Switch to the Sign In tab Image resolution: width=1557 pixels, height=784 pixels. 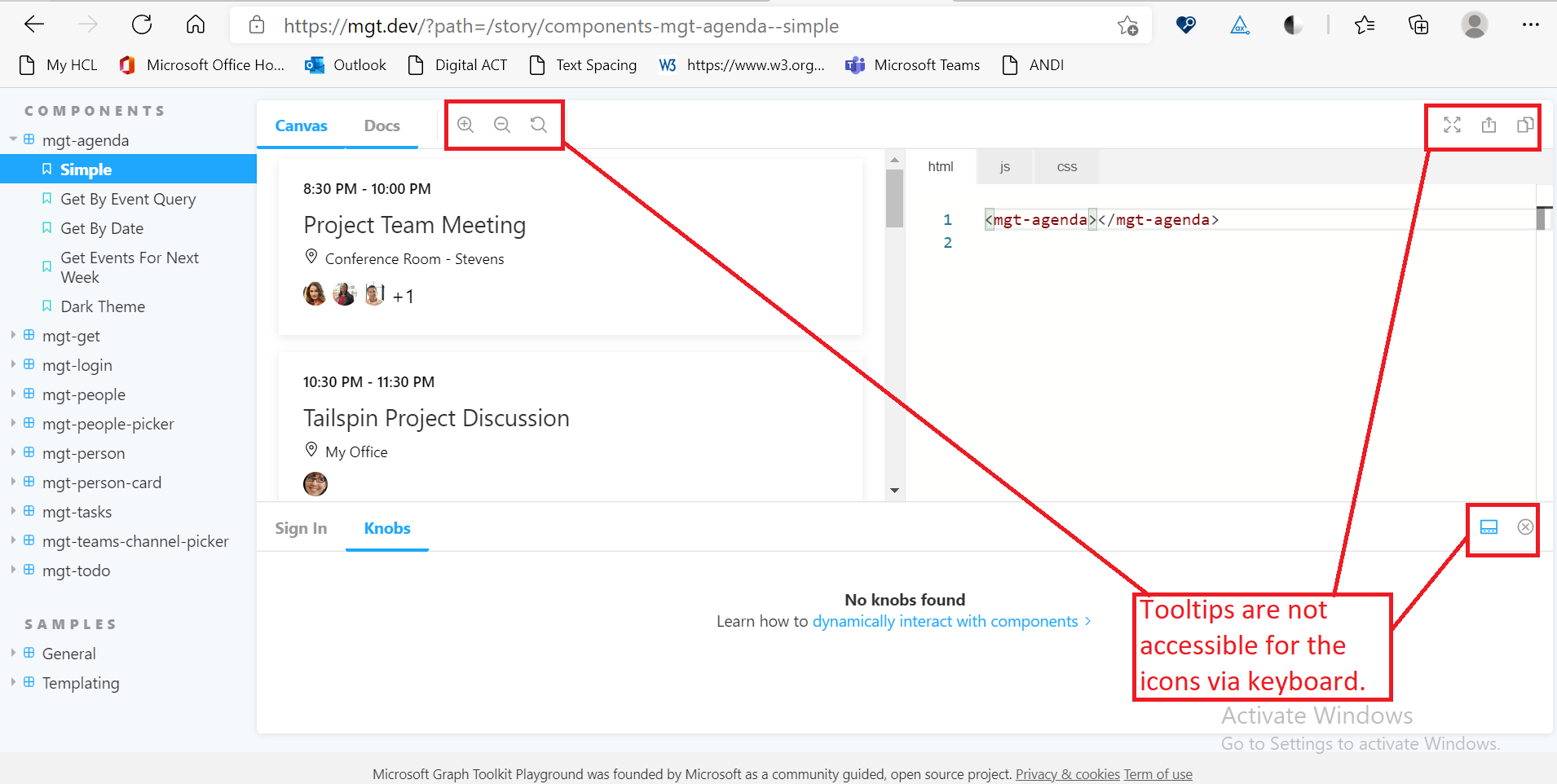tap(301, 528)
